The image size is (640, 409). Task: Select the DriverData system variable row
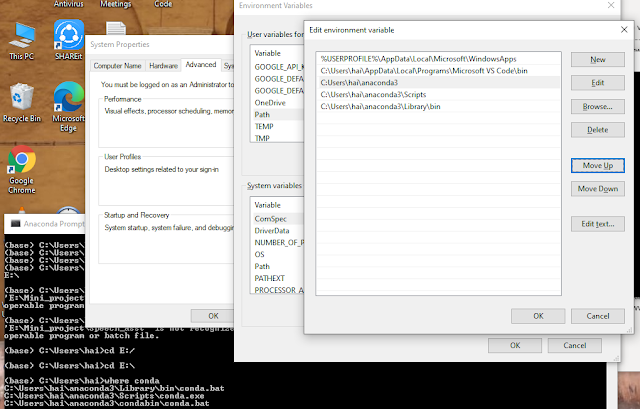tap(278, 231)
